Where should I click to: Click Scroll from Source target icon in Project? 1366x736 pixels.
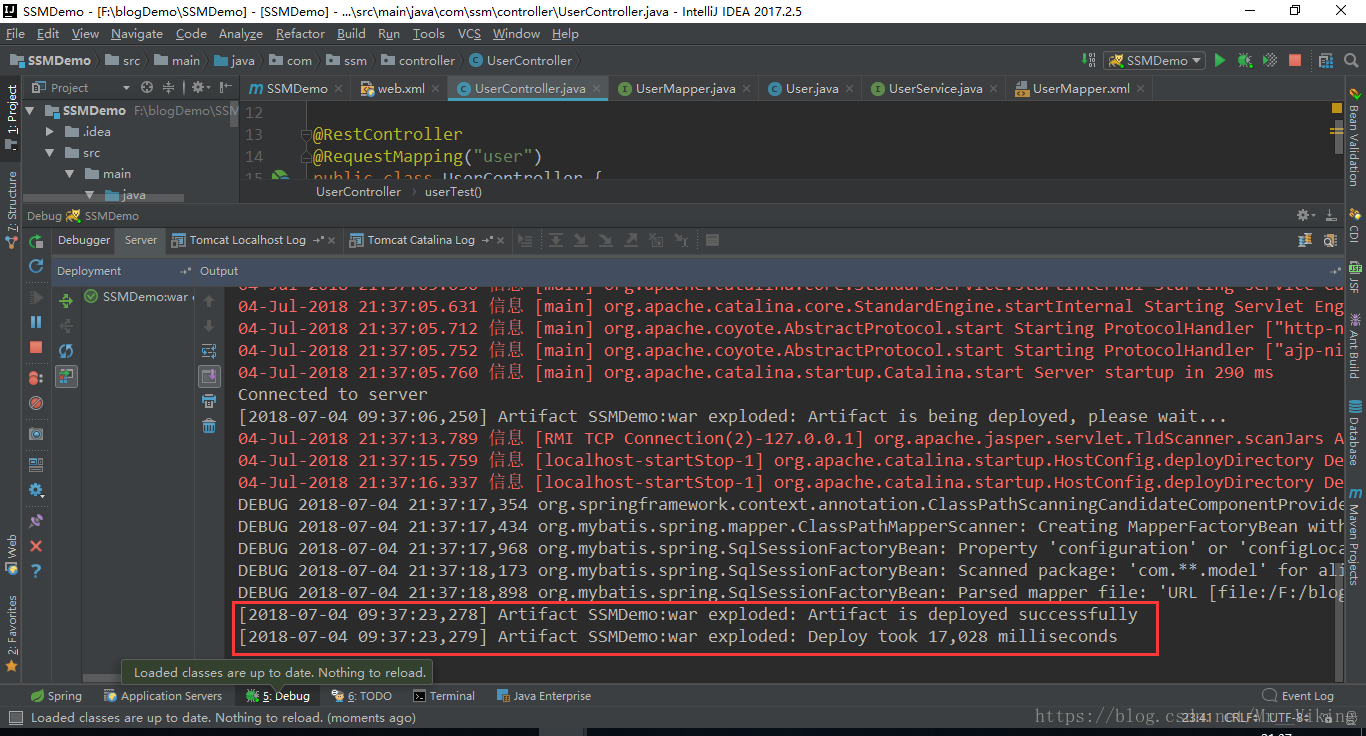[x=147, y=88]
